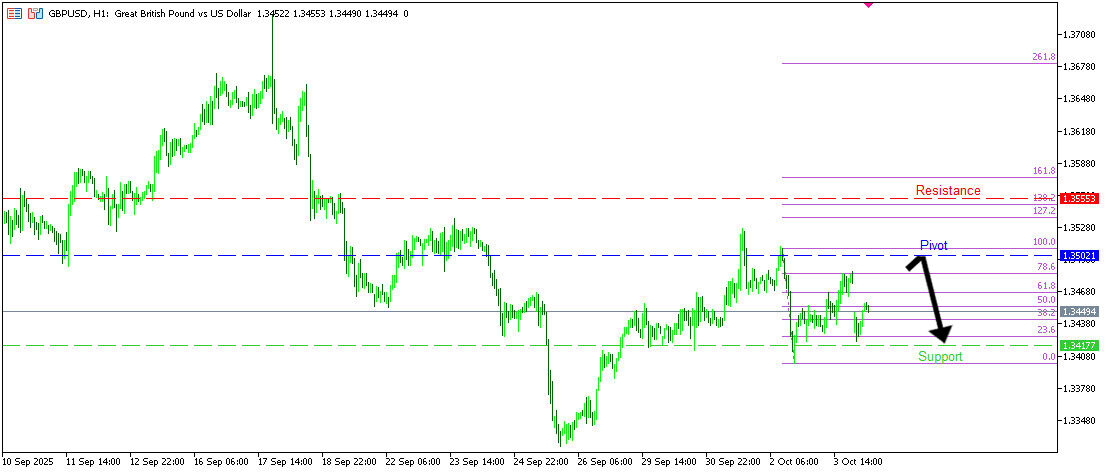Select the red Resistance text label
1110x473 pixels.
pos(948,190)
